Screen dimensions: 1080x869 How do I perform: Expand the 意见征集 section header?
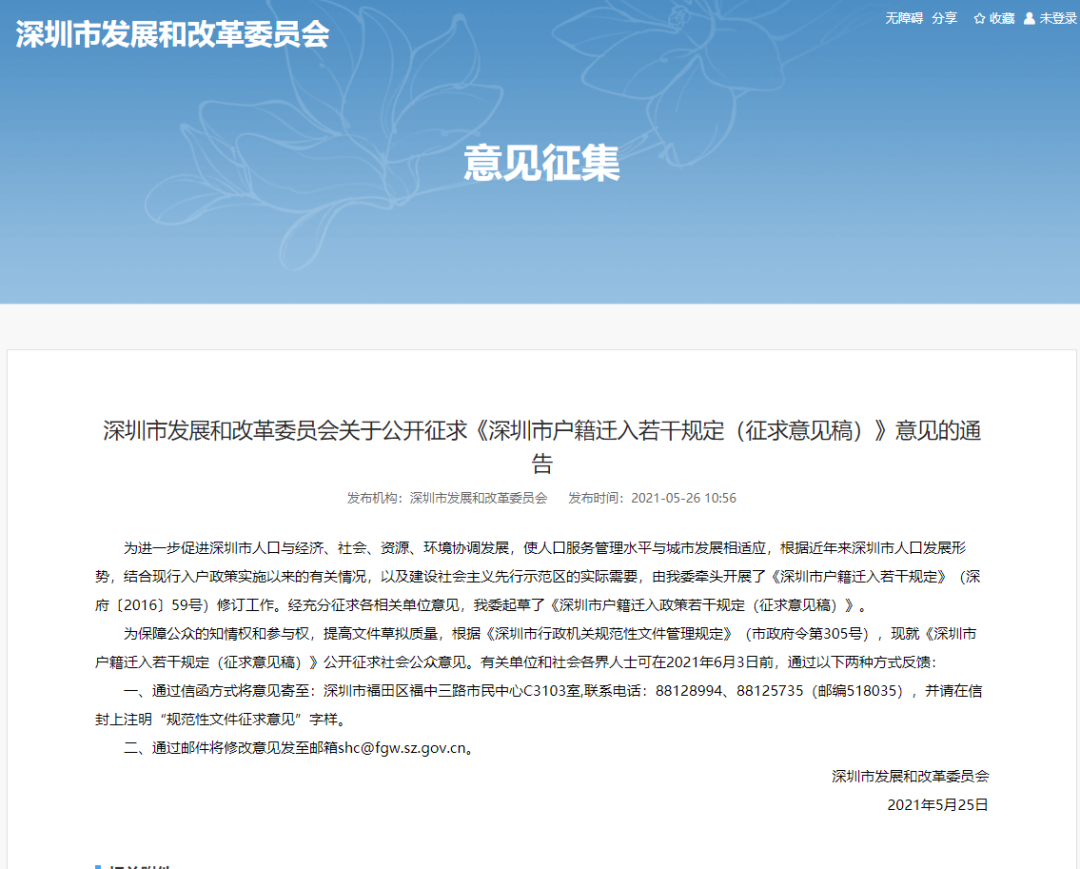click(540, 163)
